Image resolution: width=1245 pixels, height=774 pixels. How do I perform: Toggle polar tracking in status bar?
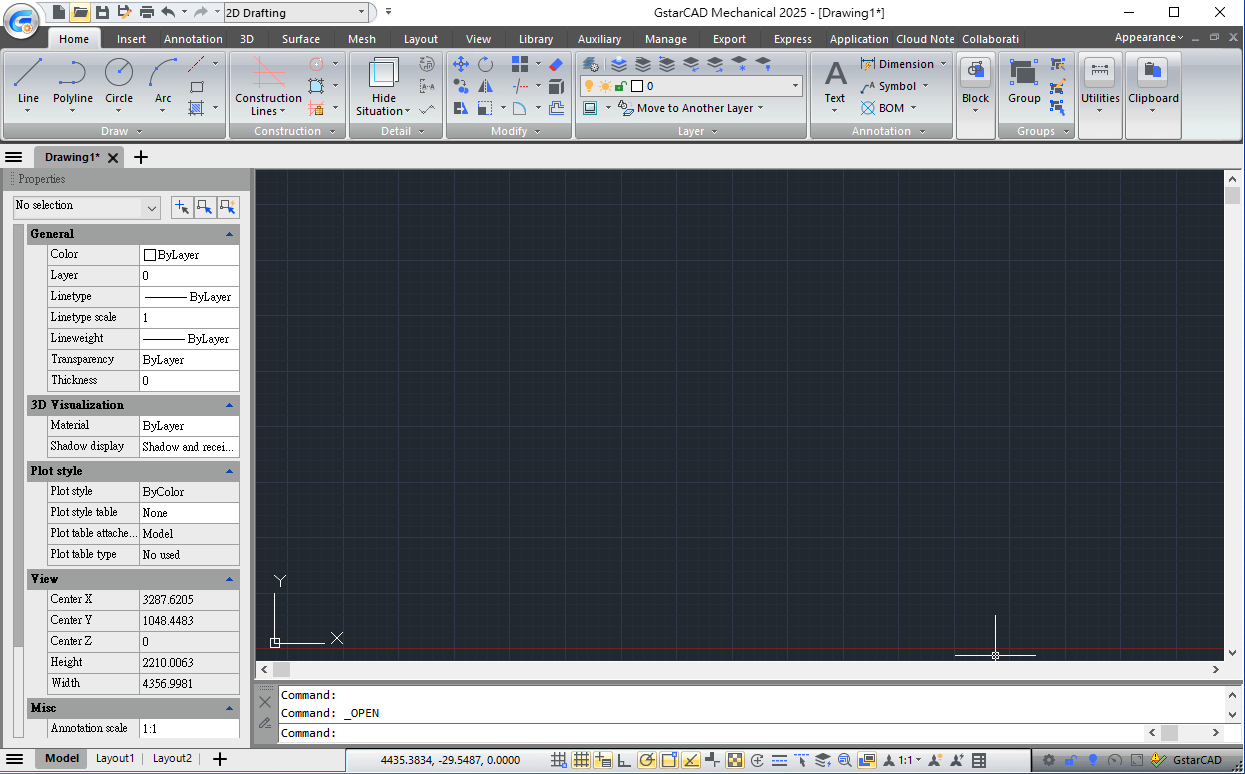[x=647, y=760]
